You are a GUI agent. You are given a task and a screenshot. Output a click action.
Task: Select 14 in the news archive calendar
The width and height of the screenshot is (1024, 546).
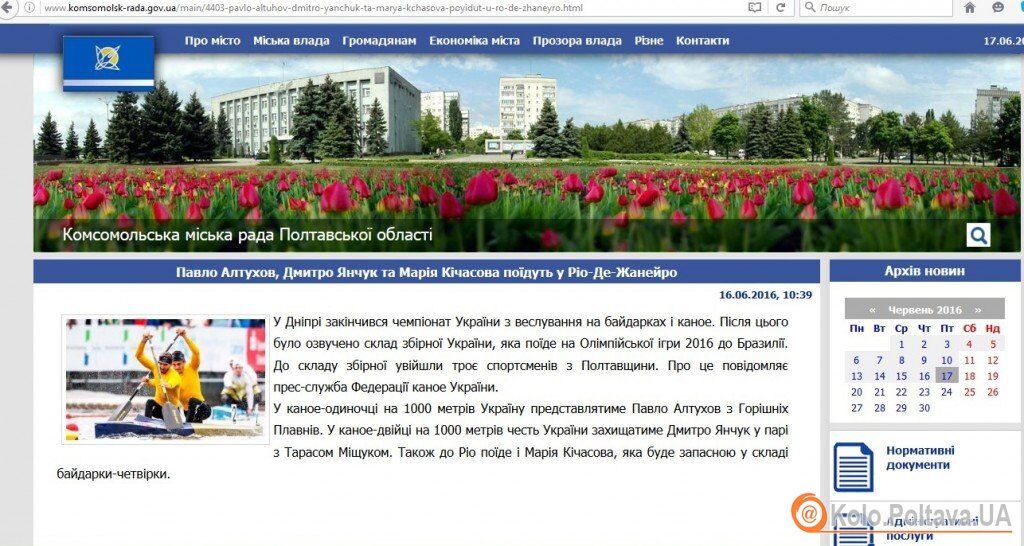880,376
